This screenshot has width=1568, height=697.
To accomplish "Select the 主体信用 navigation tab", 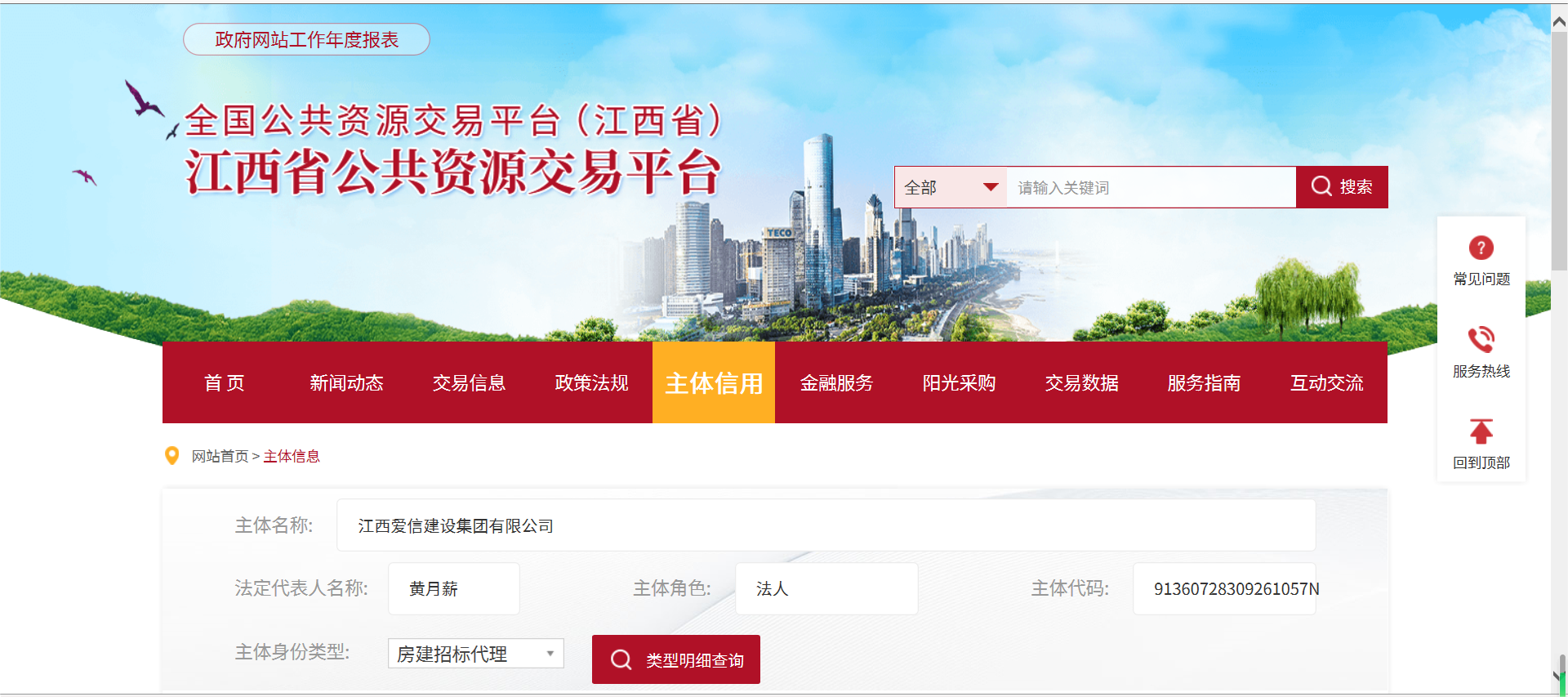I will pos(714,382).
